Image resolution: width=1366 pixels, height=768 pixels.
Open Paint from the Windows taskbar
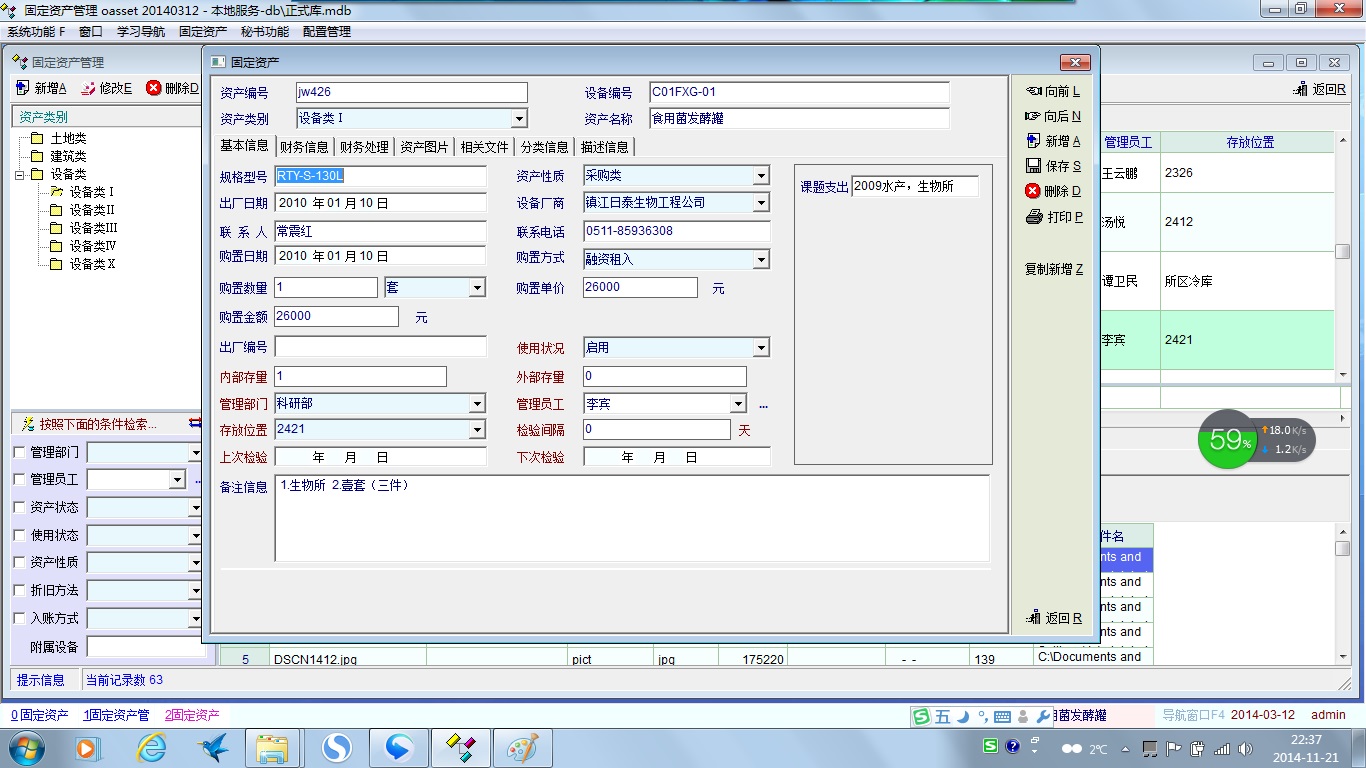pos(522,747)
